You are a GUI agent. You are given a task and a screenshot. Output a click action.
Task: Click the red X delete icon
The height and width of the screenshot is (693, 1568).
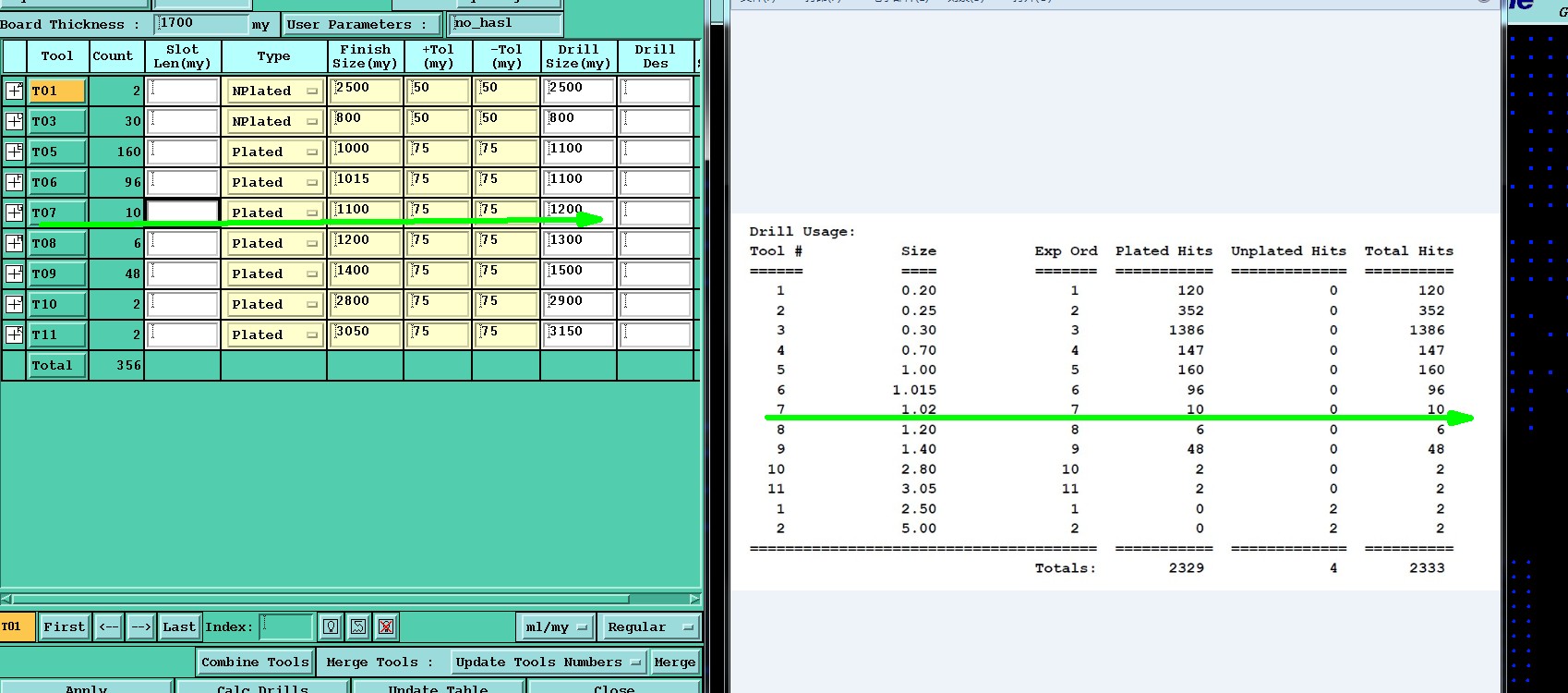point(386,626)
